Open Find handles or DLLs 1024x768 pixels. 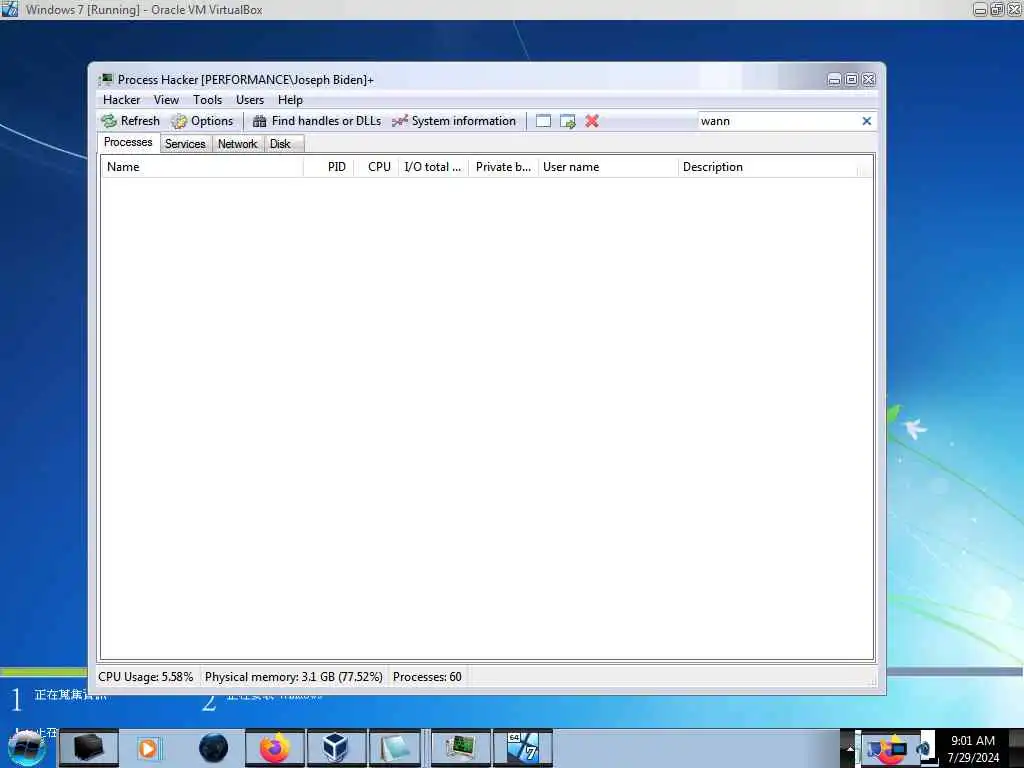click(317, 121)
